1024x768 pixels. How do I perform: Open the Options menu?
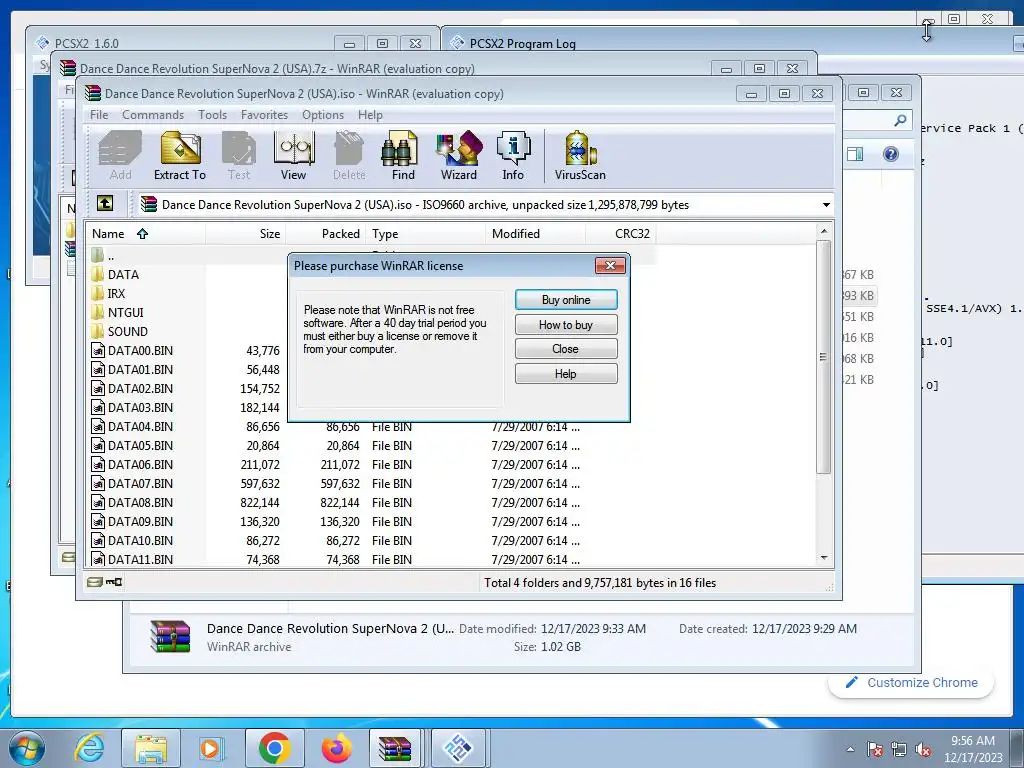(323, 115)
